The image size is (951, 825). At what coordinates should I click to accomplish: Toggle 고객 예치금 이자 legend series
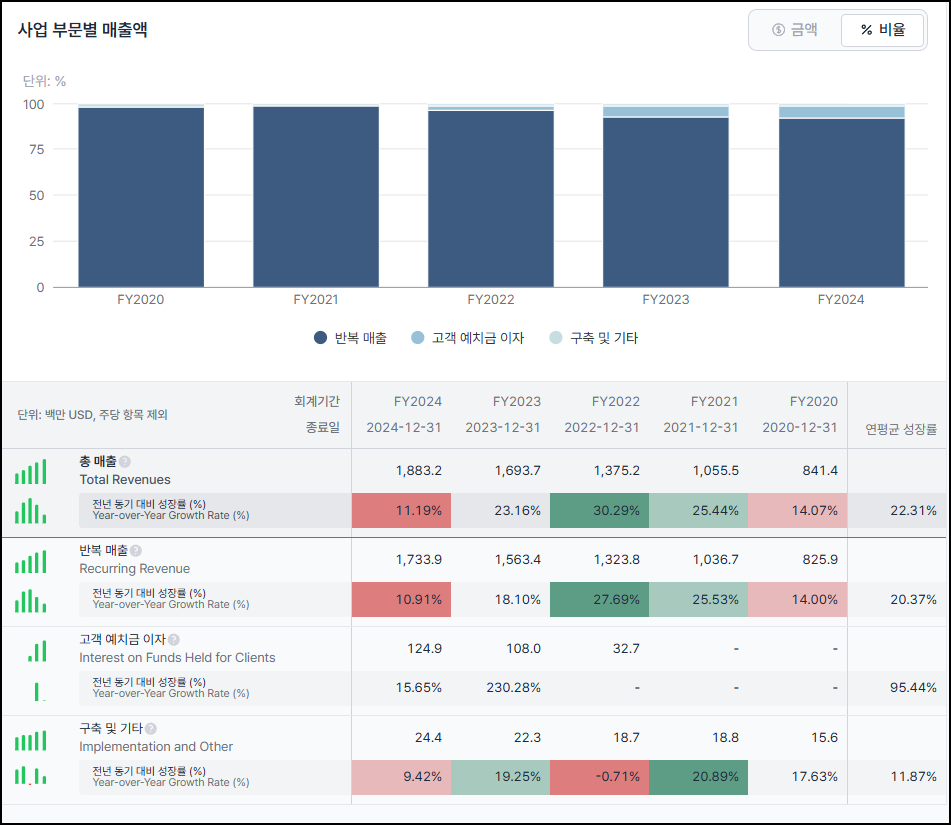(467, 338)
